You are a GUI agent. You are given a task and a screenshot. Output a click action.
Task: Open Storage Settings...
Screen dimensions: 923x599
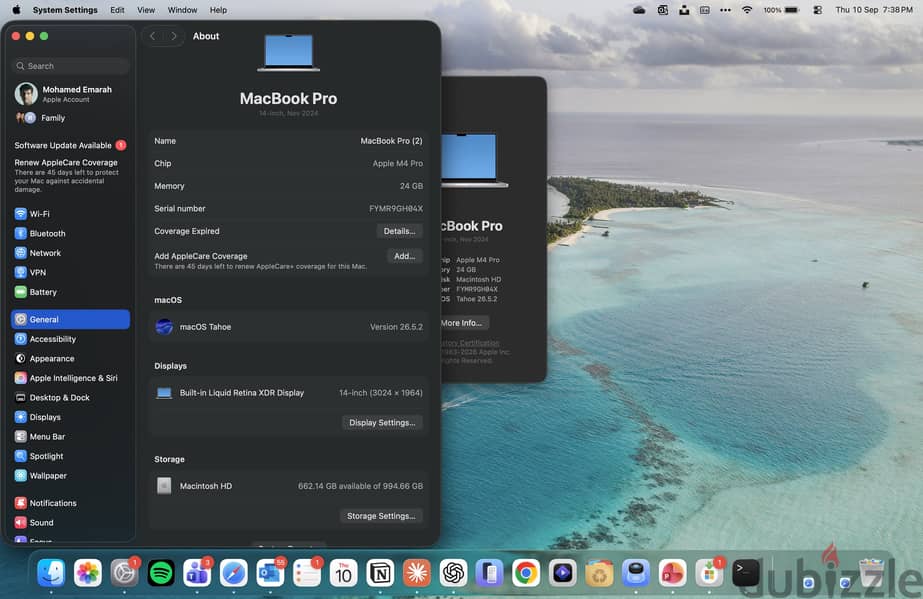pos(381,515)
